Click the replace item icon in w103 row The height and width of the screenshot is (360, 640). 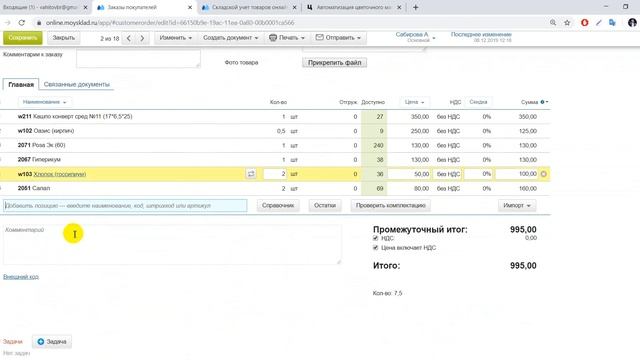tap(251, 174)
